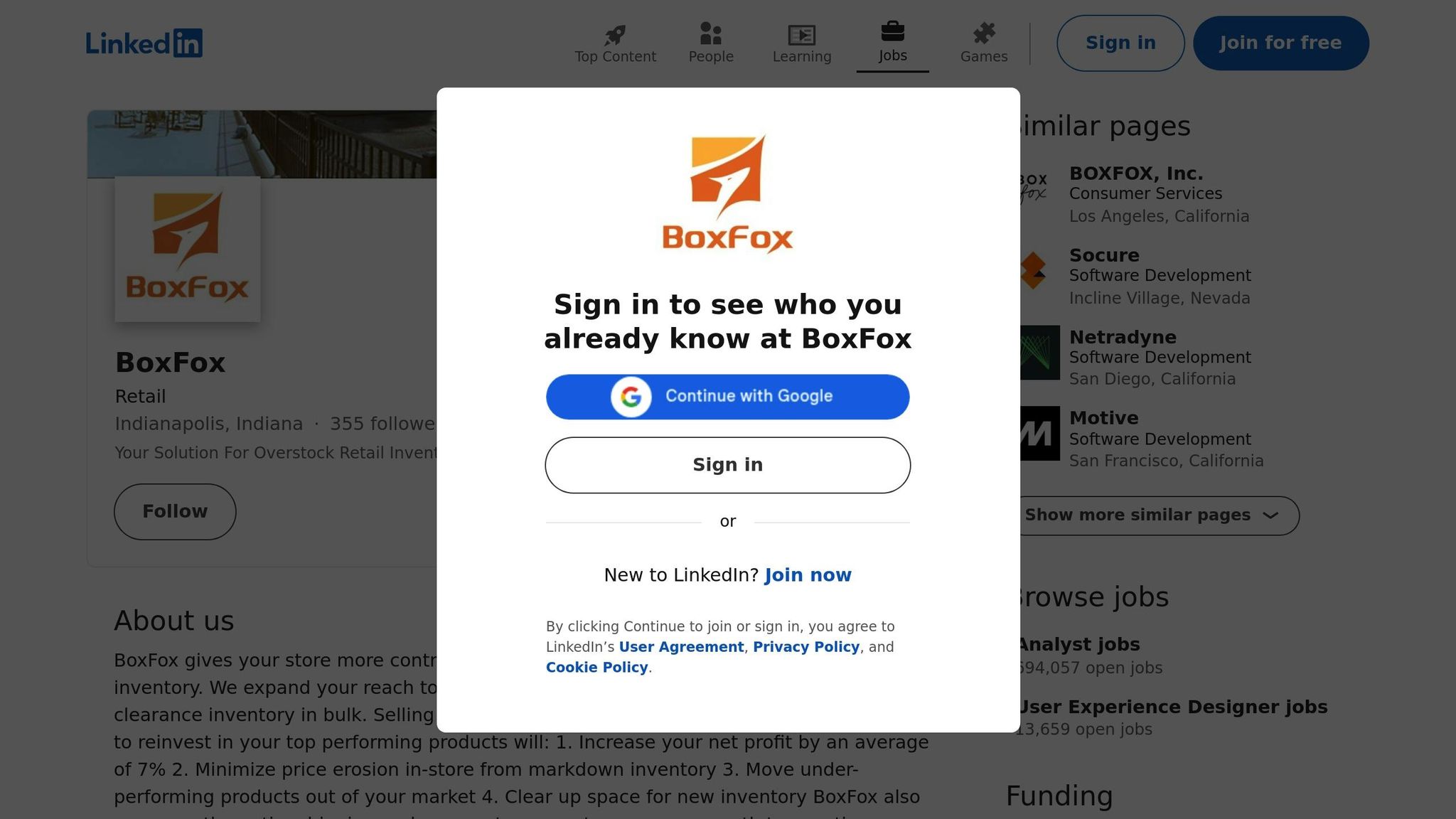Click the Sign in button in header
This screenshot has width=1456, height=819.
[x=1120, y=43]
